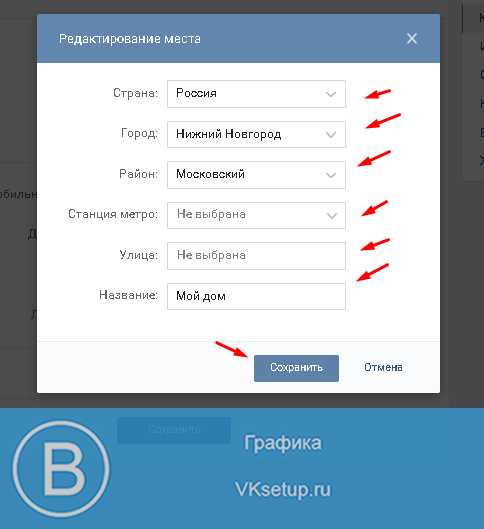Click the Отмена link

pos(383,367)
